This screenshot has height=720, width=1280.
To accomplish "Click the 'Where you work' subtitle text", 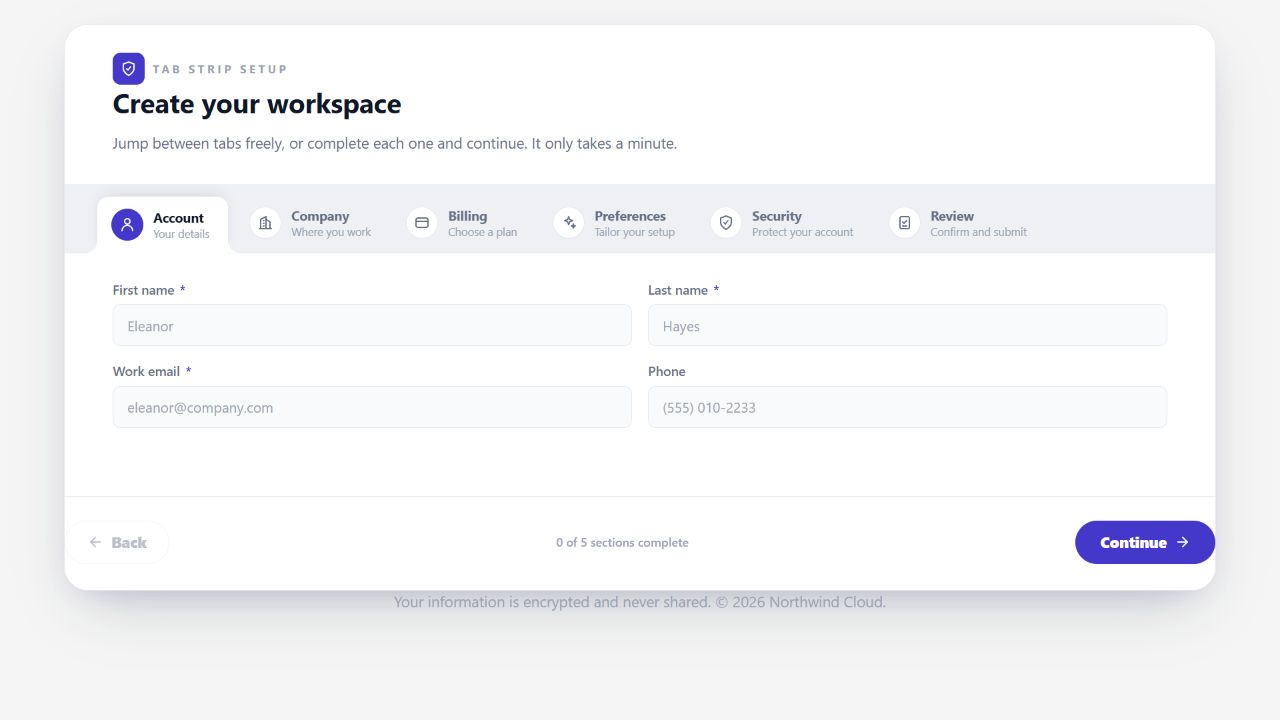I will (x=331, y=232).
